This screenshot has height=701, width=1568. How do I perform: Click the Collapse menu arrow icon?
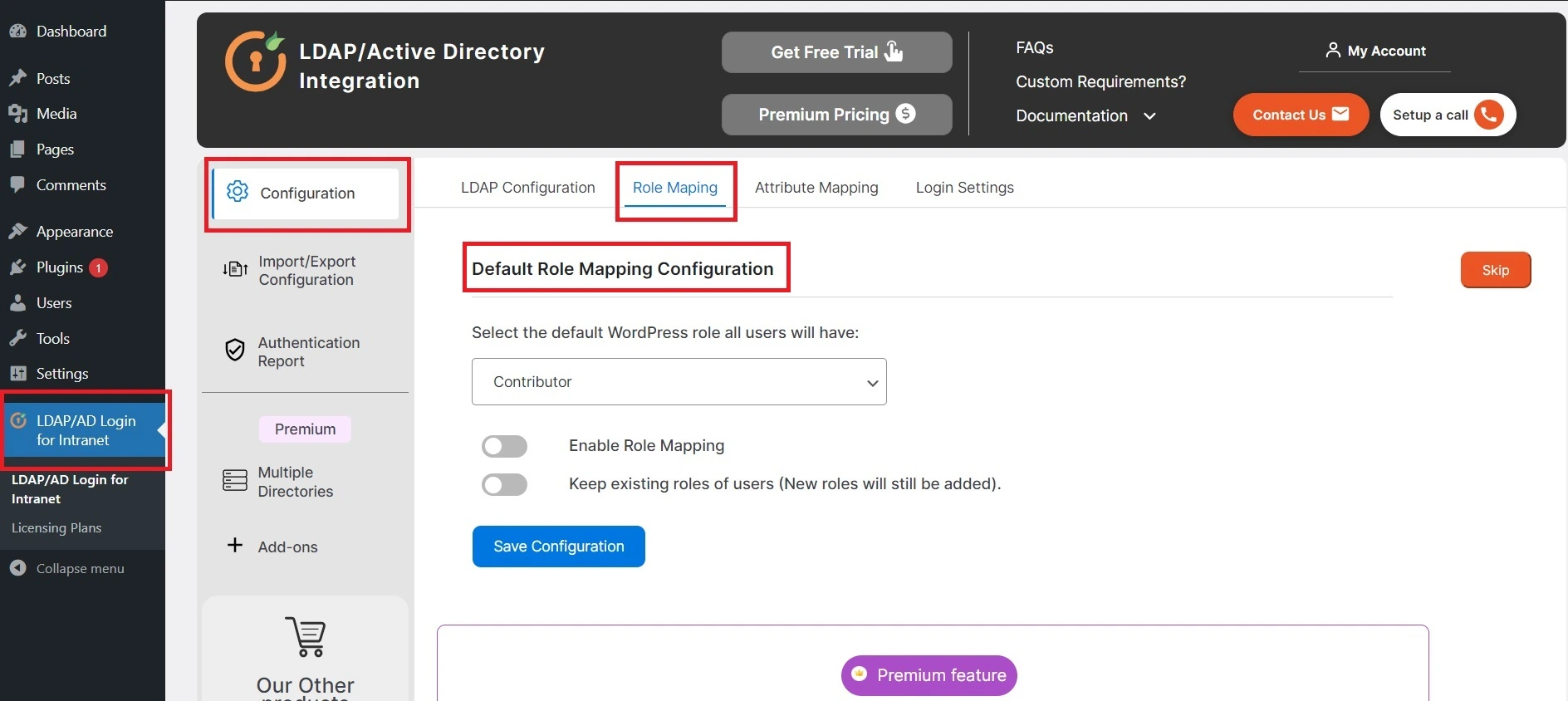[18, 568]
